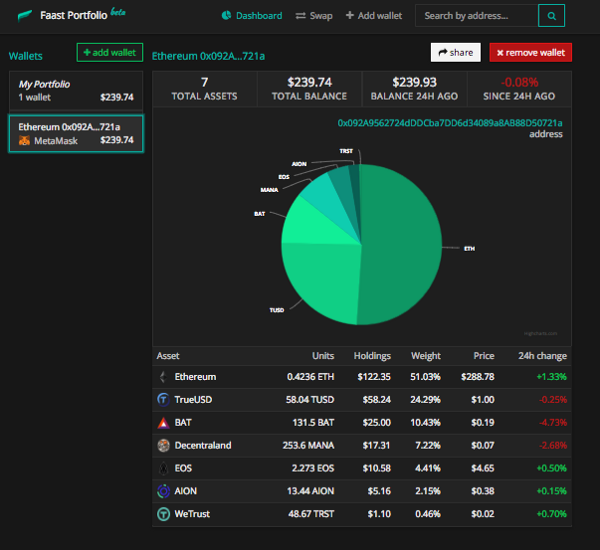Click the Wallets heading
Viewport: 600px width, 550px height.
click(x=26, y=56)
